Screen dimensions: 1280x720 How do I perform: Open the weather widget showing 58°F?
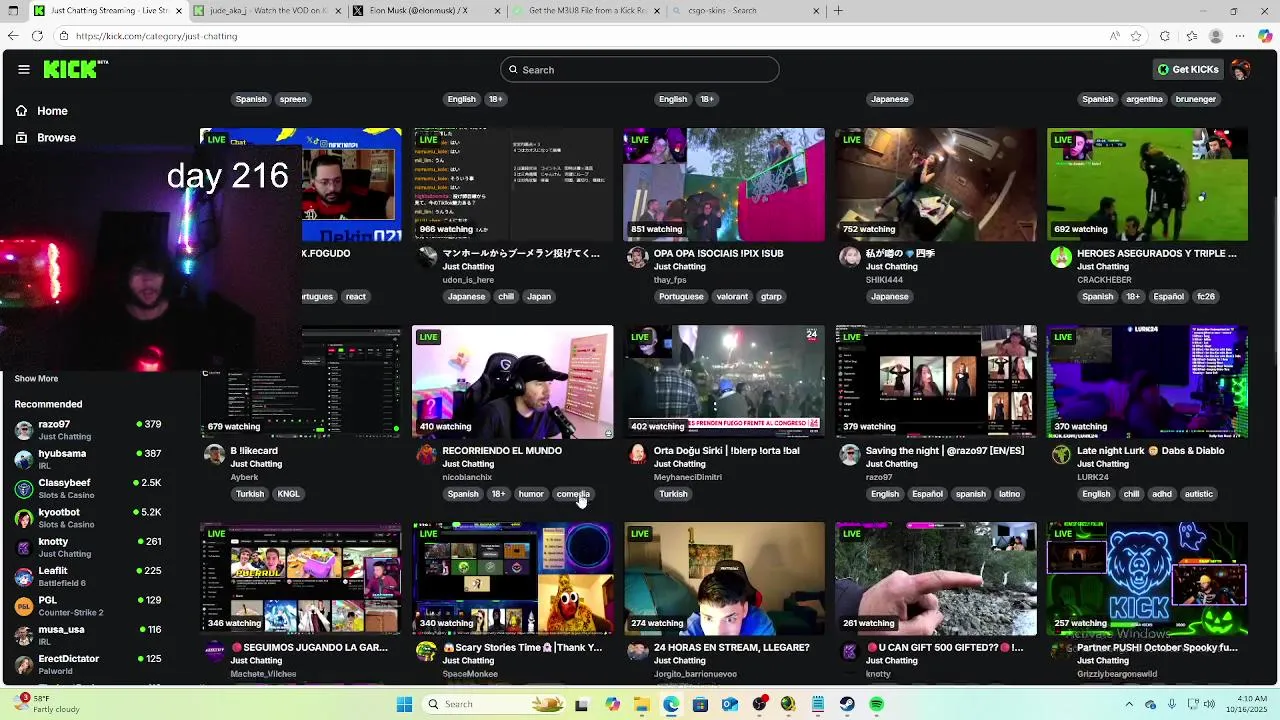[x=45, y=702]
